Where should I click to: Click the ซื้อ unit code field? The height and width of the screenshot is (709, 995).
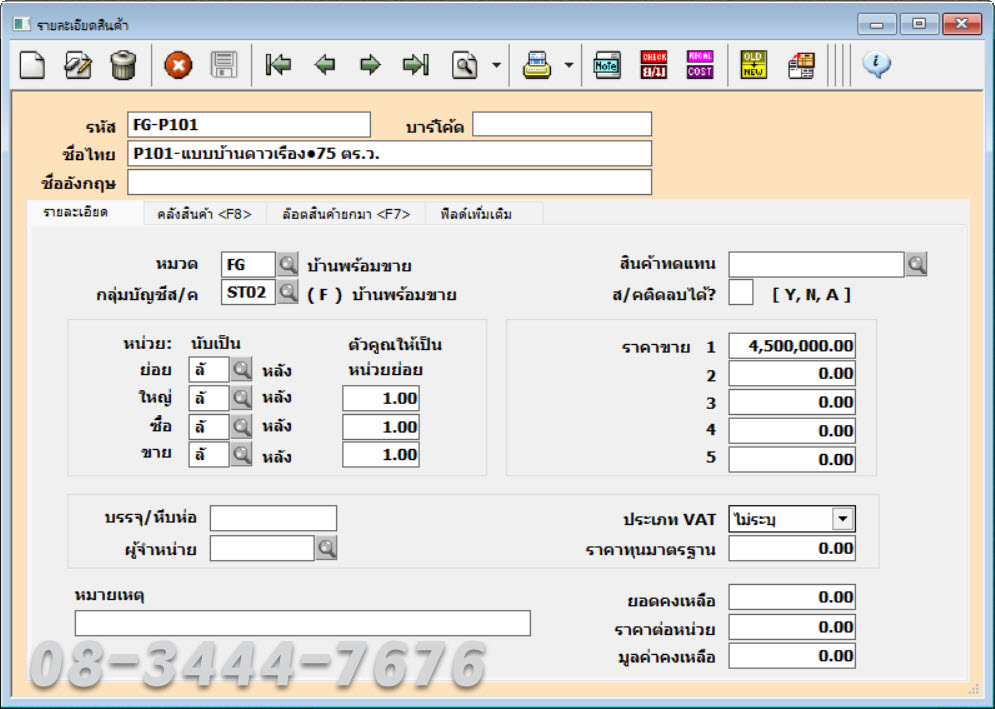click(x=209, y=427)
